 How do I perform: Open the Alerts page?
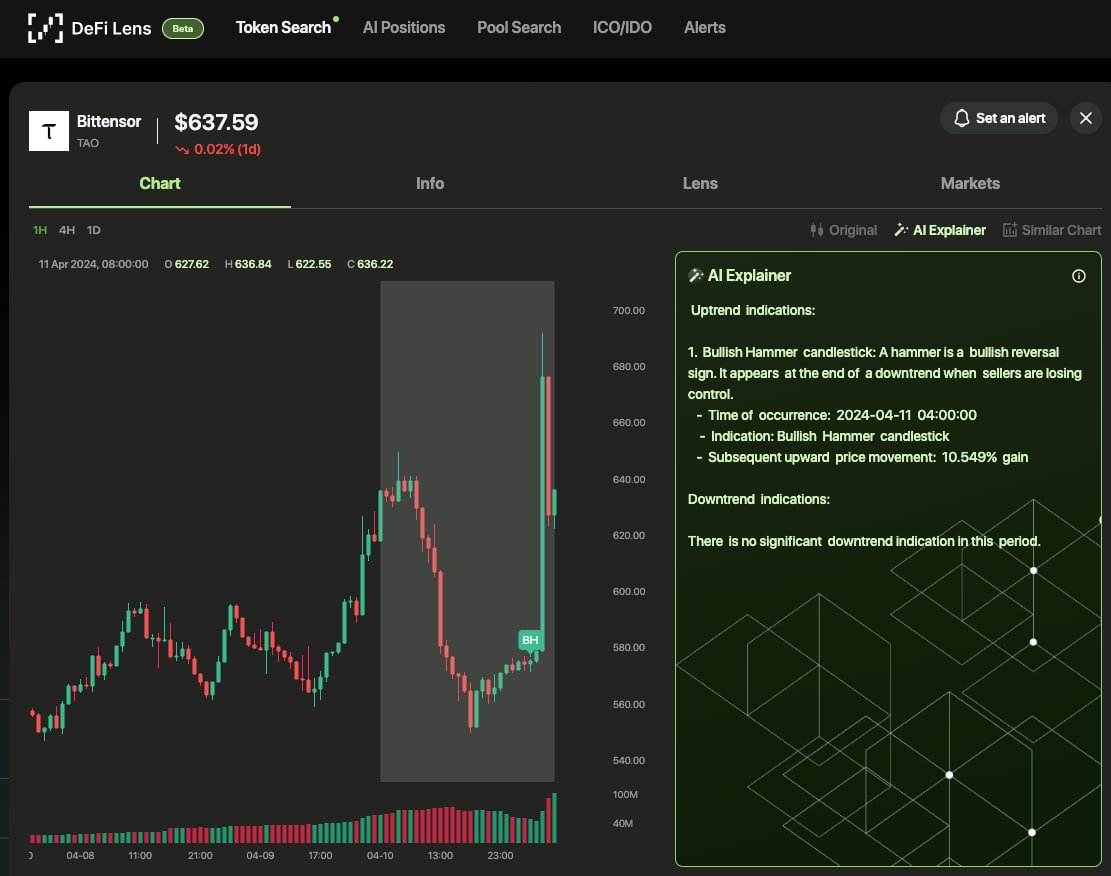(704, 28)
